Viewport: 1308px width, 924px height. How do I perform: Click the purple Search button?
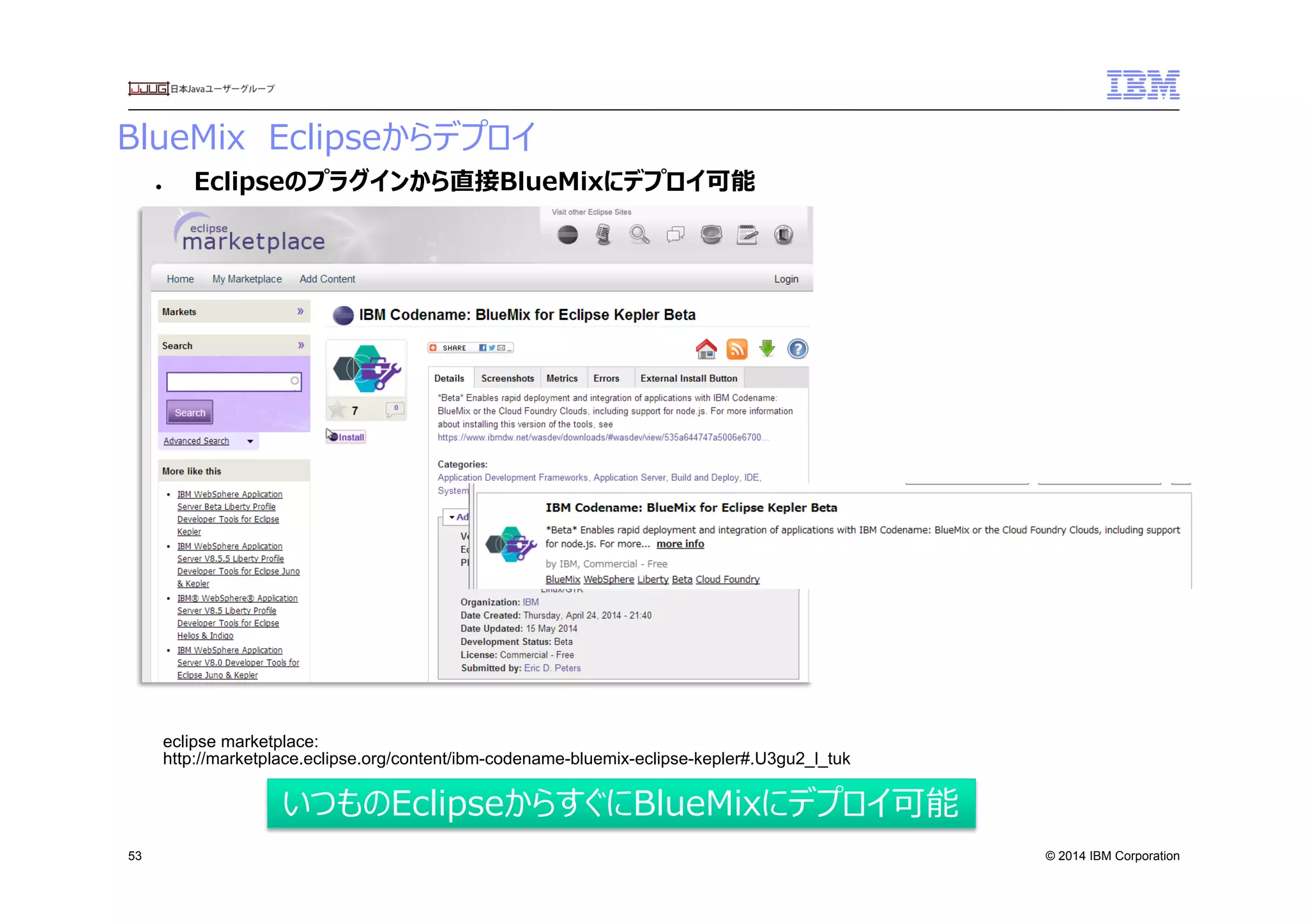190,413
